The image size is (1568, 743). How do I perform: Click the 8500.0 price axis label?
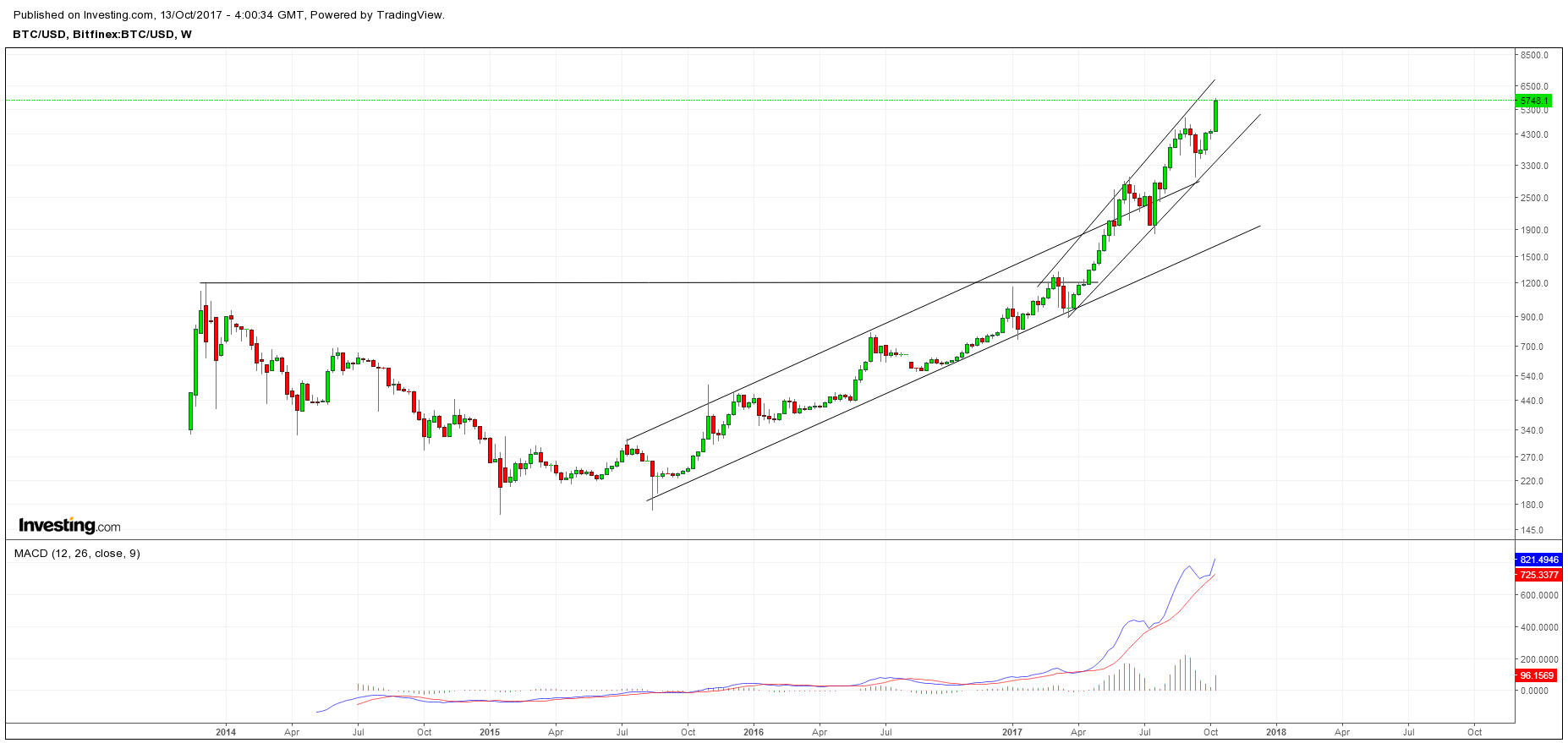tap(1534, 55)
